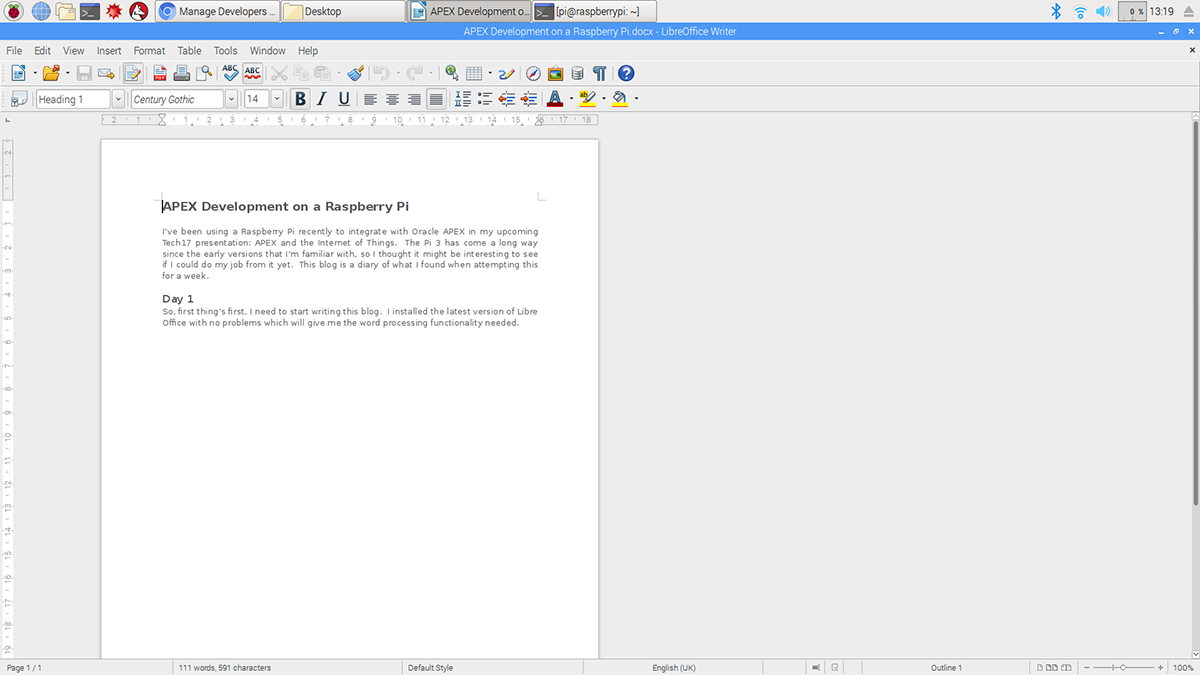
Task: Open font color palette dropdown arrow
Action: coord(571,99)
